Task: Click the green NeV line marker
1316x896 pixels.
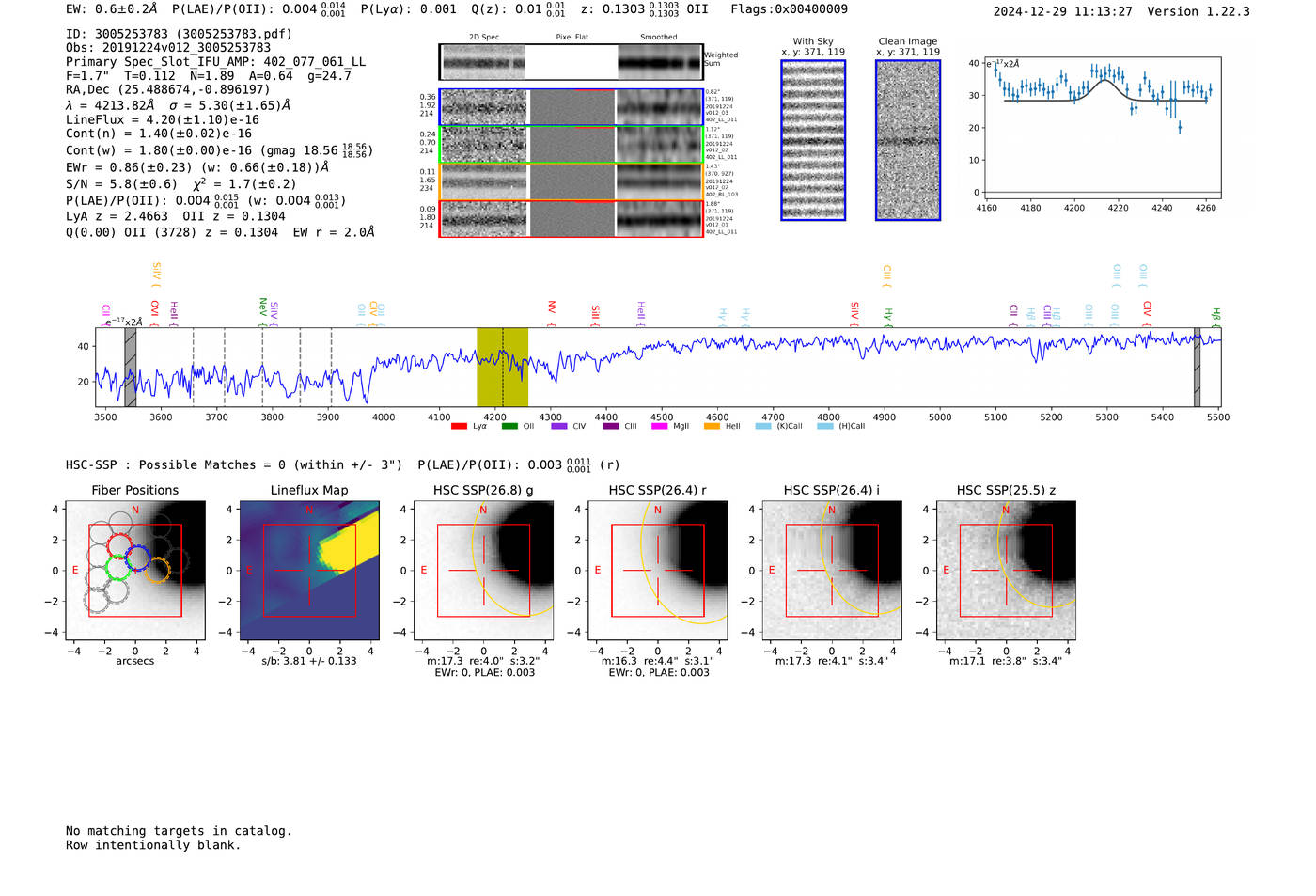Action: tap(263, 312)
